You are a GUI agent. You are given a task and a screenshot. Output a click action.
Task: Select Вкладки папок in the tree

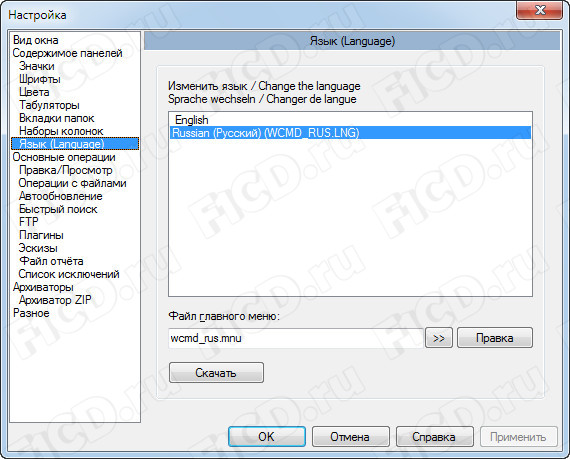tap(56, 118)
